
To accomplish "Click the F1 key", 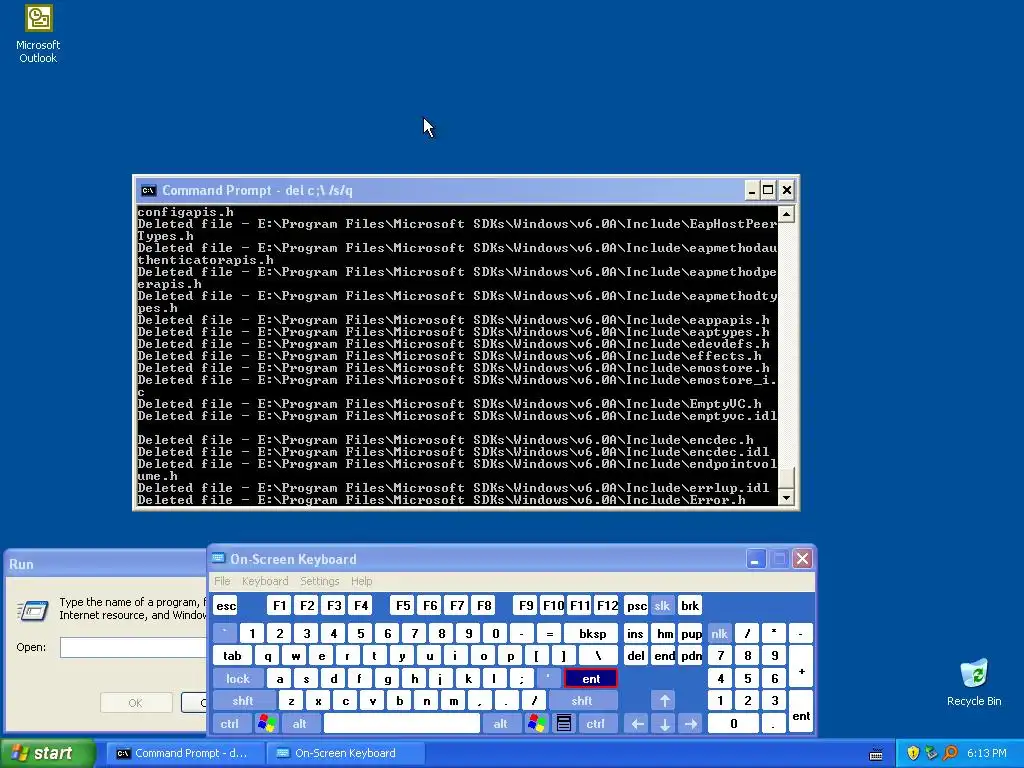I will point(279,606).
